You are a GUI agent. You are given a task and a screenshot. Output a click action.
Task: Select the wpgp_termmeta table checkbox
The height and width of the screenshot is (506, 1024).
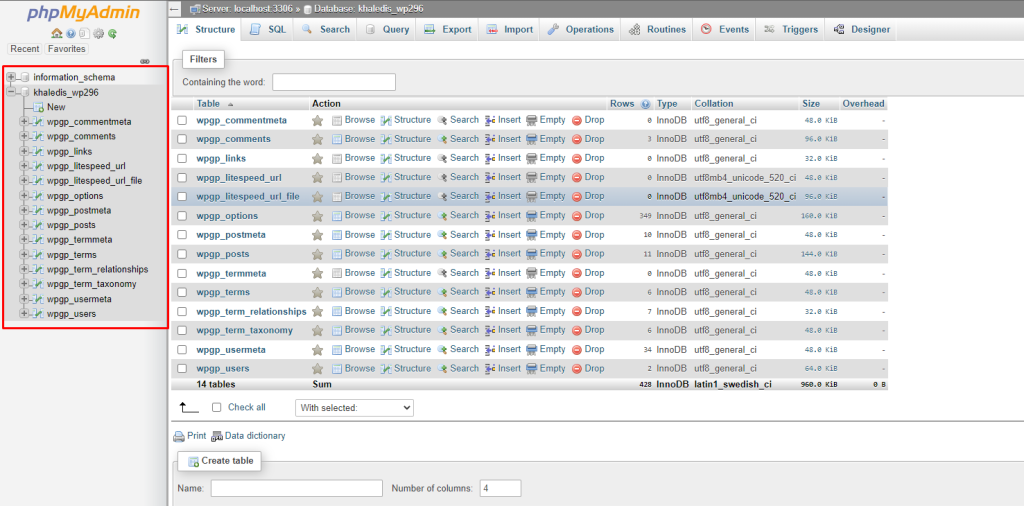[182, 274]
